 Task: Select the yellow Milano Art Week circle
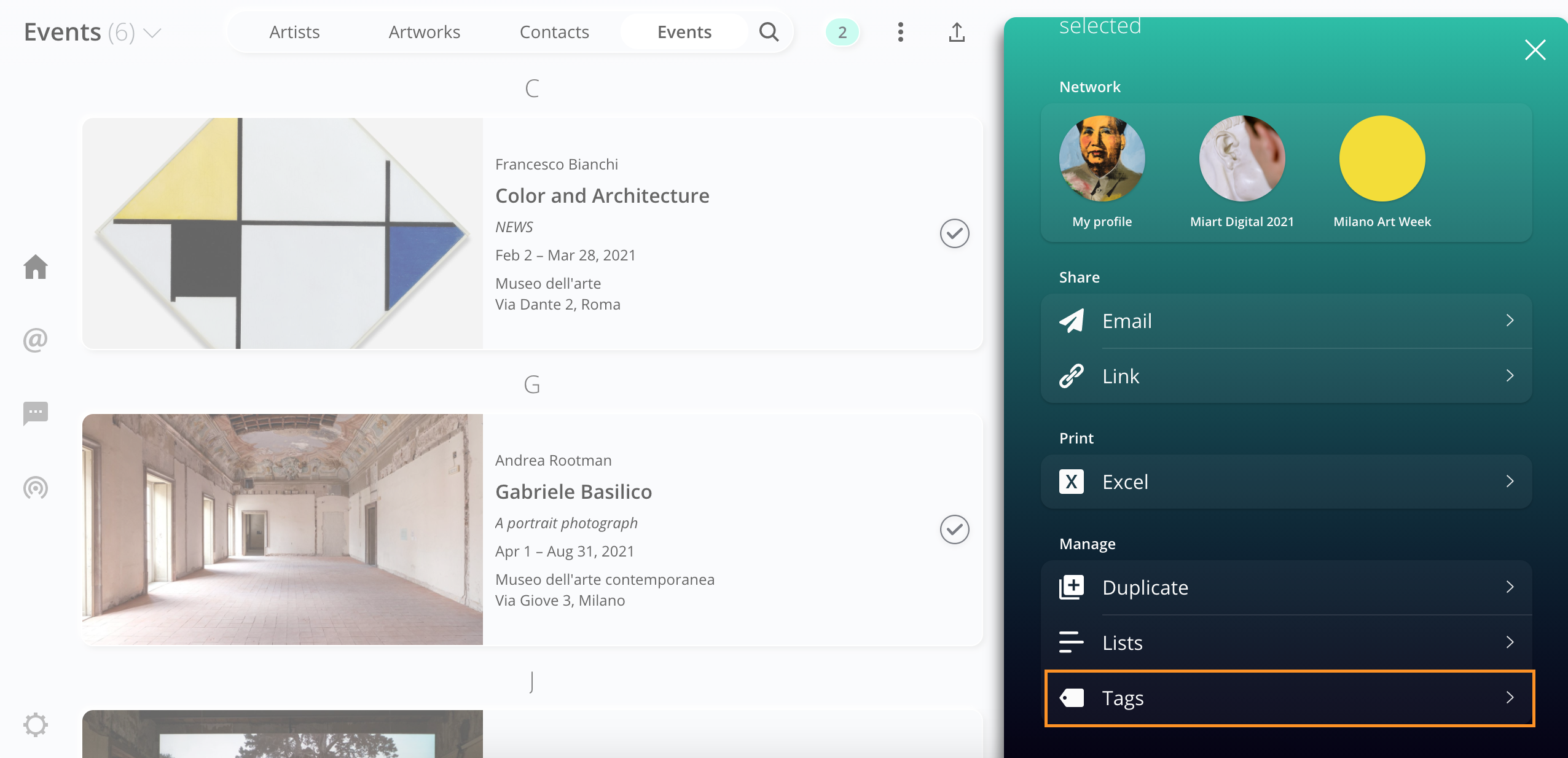pos(1382,158)
